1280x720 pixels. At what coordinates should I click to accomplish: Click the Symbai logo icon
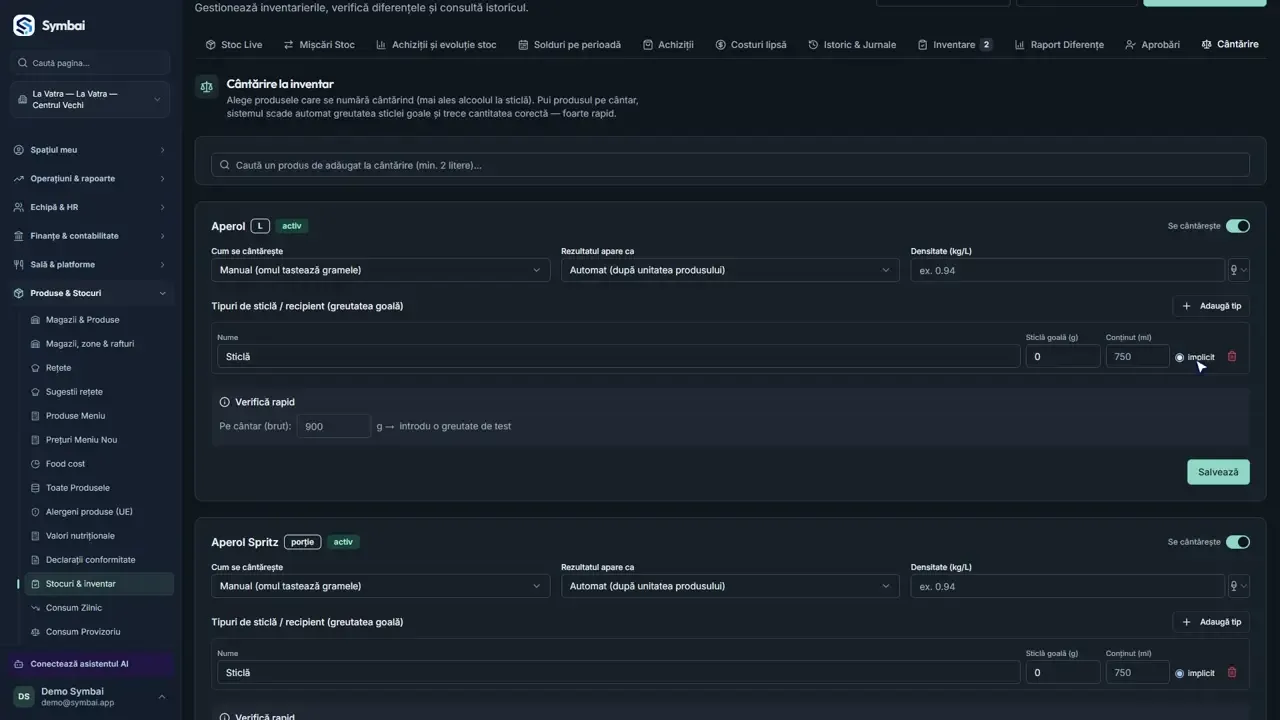pos(23,25)
